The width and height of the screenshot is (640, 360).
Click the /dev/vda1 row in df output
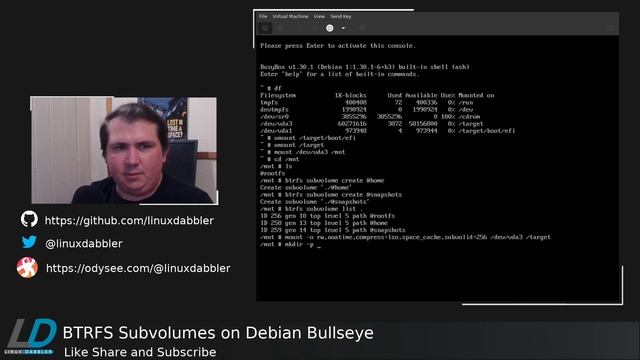pos(387,131)
